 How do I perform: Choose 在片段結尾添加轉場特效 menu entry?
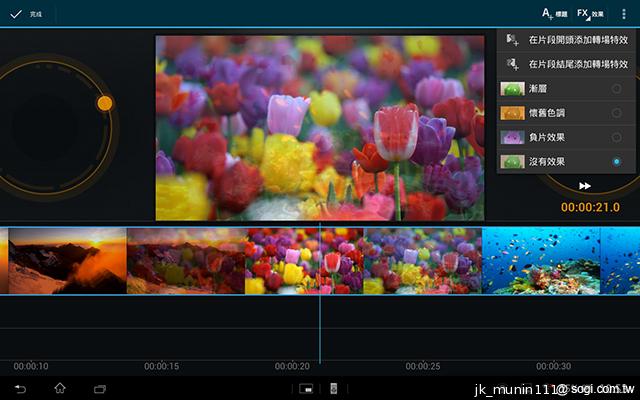click(566, 64)
